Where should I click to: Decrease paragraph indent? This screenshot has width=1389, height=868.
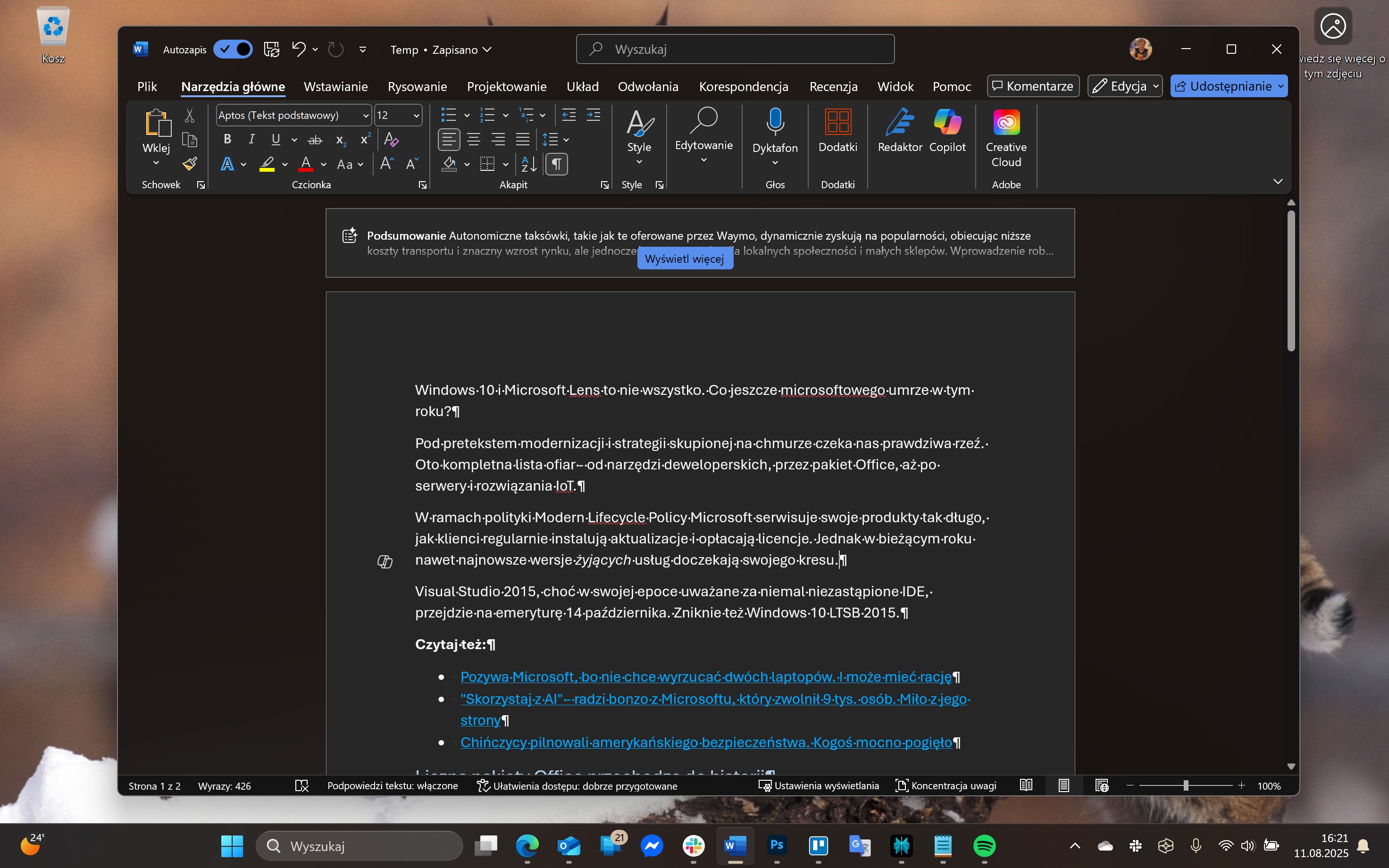[x=569, y=115]
